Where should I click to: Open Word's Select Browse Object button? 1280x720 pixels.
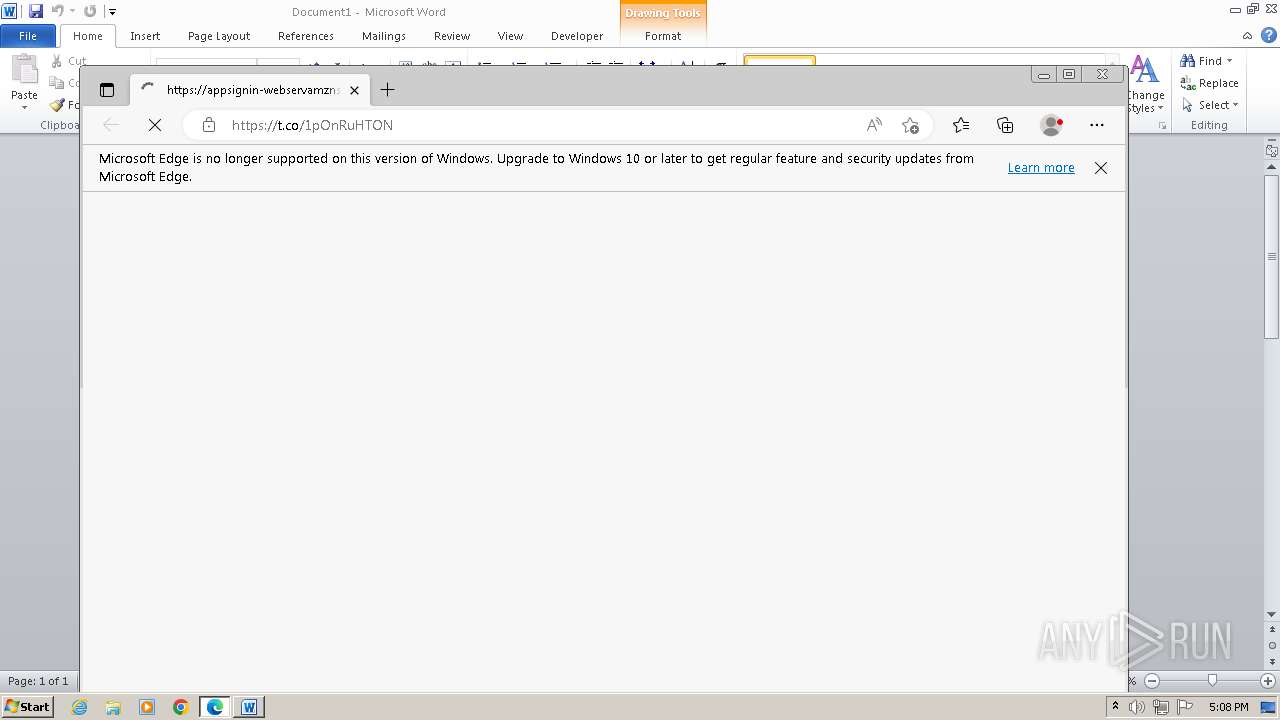point(1272,645)
